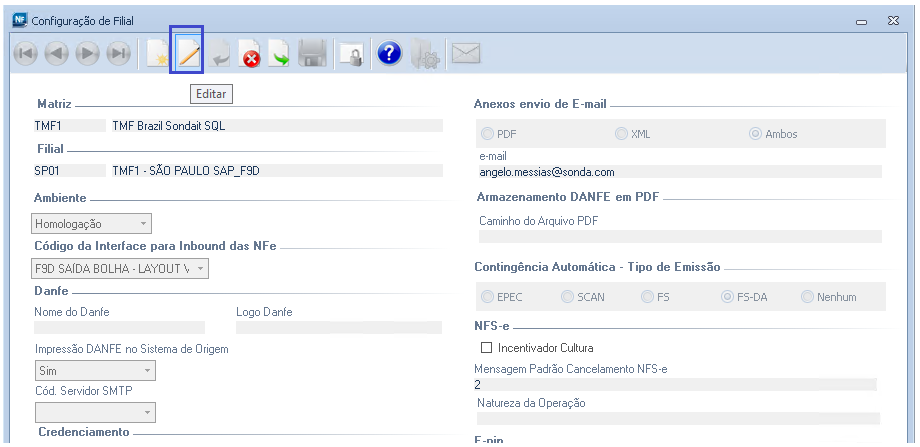Click the NF app icon in title bar
Image resolution: width=920 pixels, height=447 pixels.
click(20, 21)
